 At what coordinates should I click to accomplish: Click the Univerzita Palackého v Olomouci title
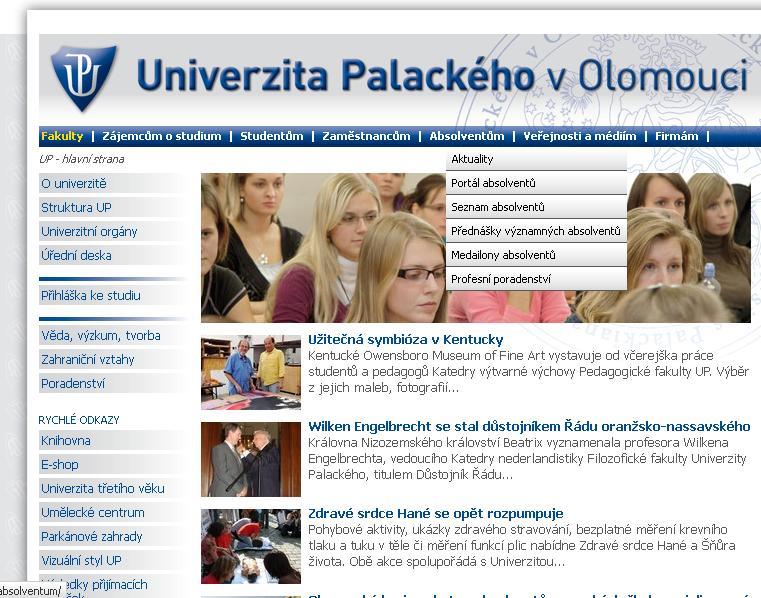click(x=442, y=75)
